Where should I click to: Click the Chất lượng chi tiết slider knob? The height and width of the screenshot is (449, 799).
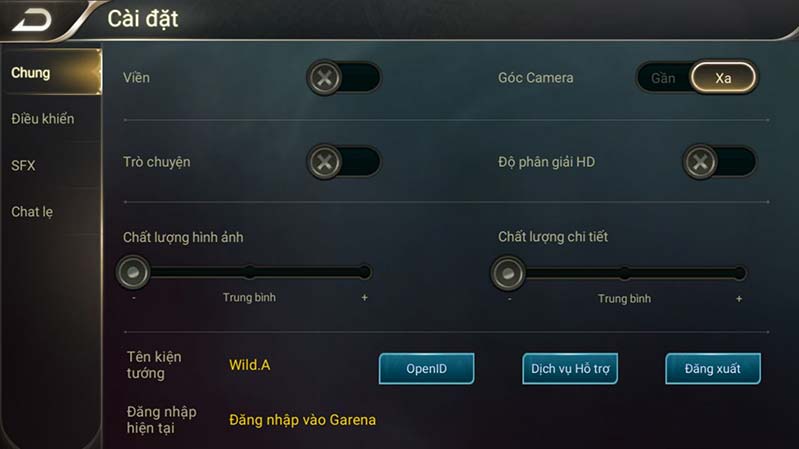point(508,273)
